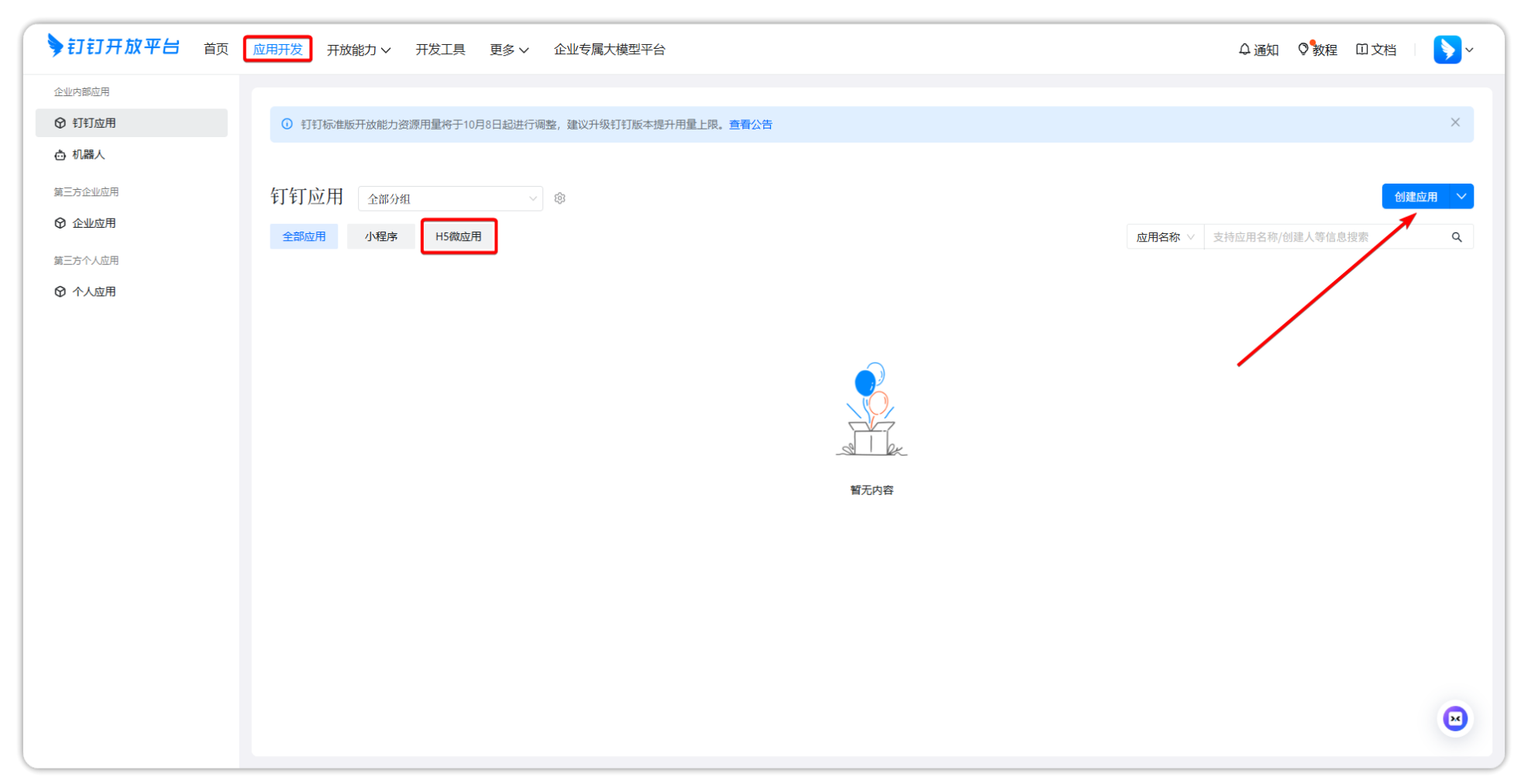
Task: Click the group settings gear icon
Action: tap(559, 198)
